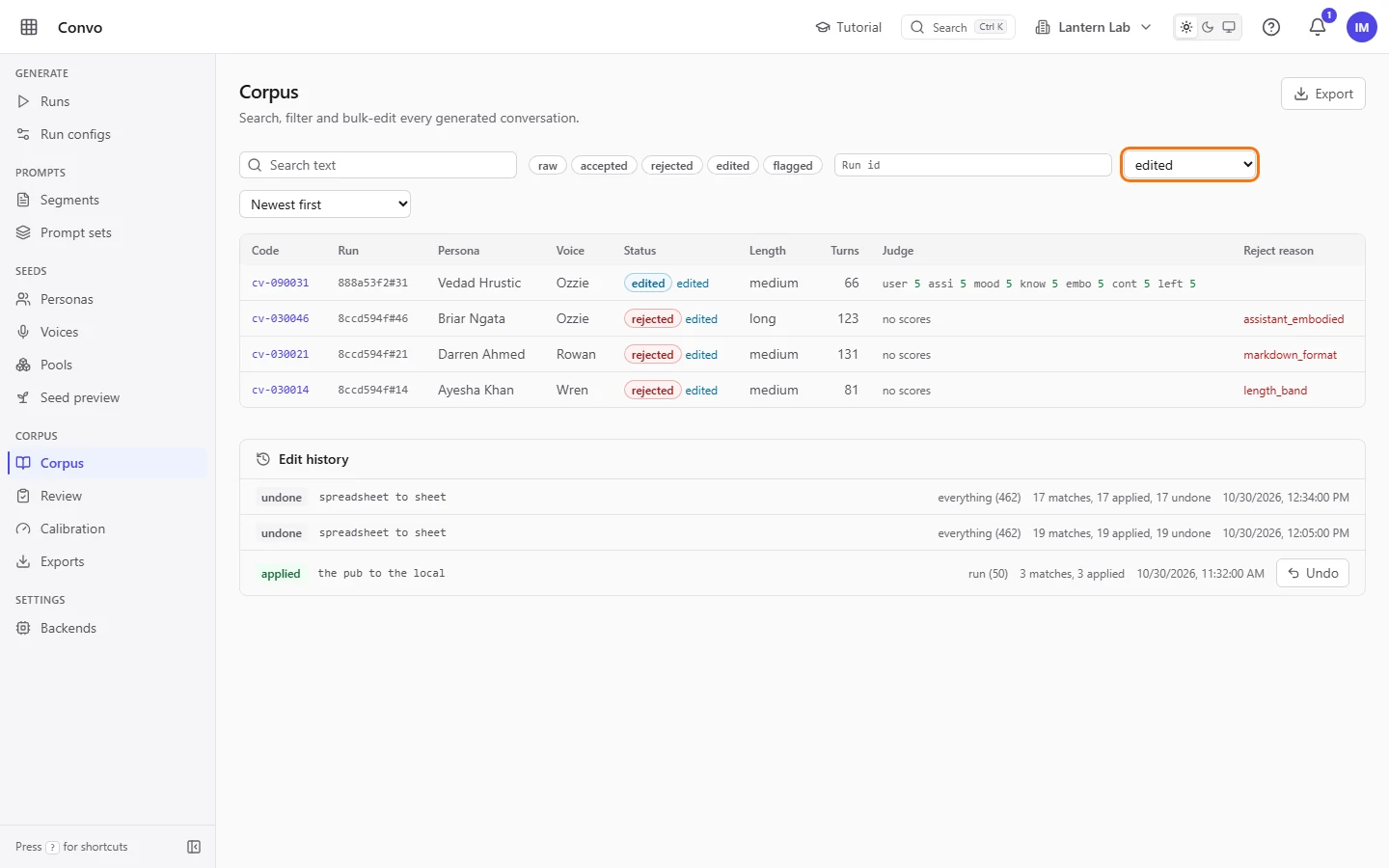Viewport: 1389px width, 868px height.
Task: Open Seed preview in the sidebar
Action: pyautogui.click(x=107, y=397)
